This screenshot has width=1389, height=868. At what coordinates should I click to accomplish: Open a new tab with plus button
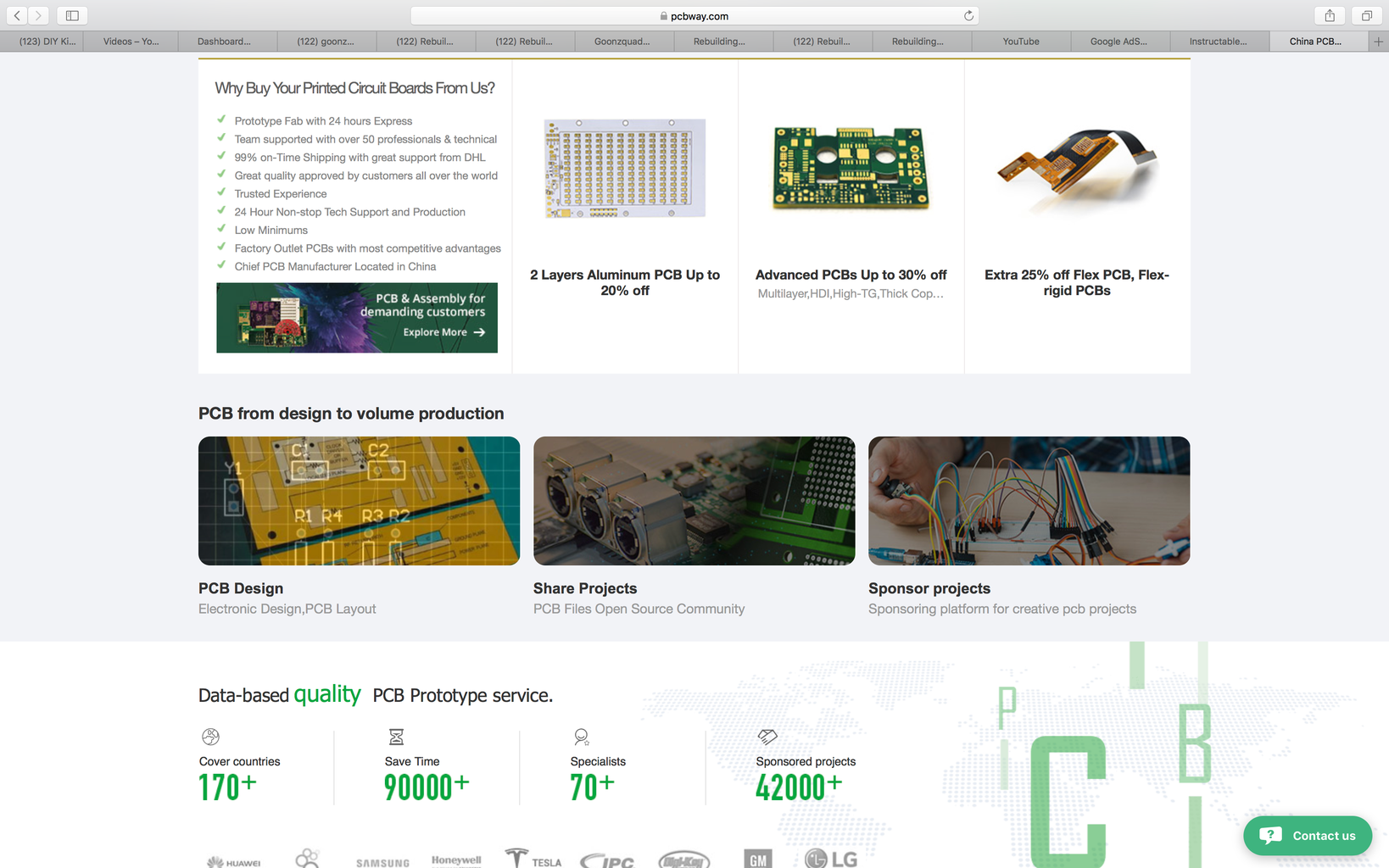[1378, 41]
